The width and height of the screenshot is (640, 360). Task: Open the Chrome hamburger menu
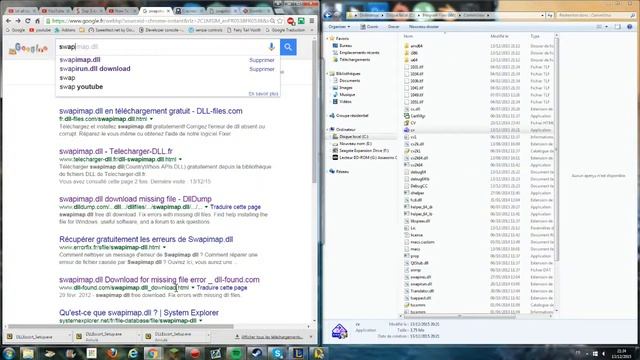[312, 21]
